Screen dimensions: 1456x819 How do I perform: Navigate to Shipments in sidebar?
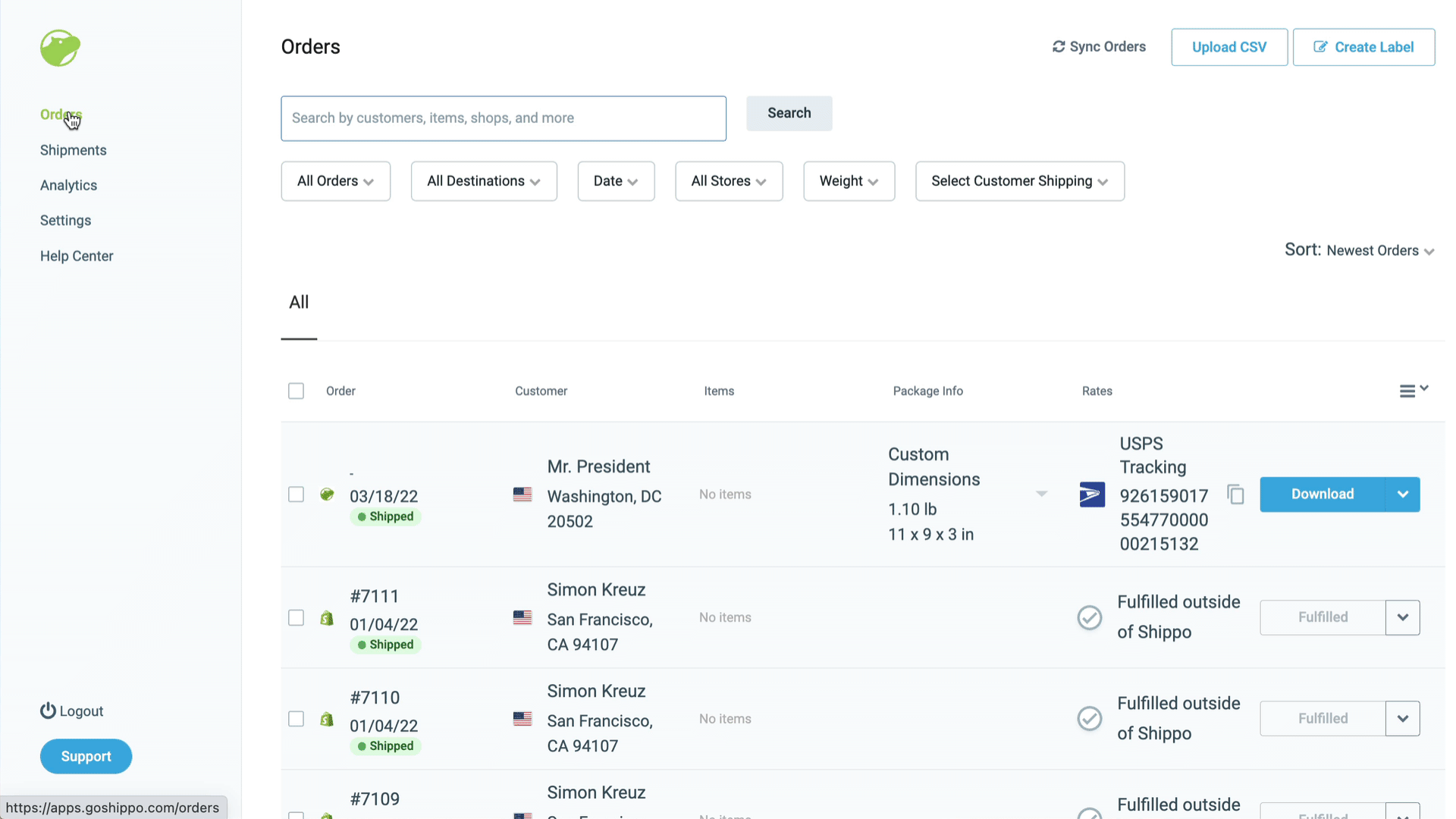point(73,150)
